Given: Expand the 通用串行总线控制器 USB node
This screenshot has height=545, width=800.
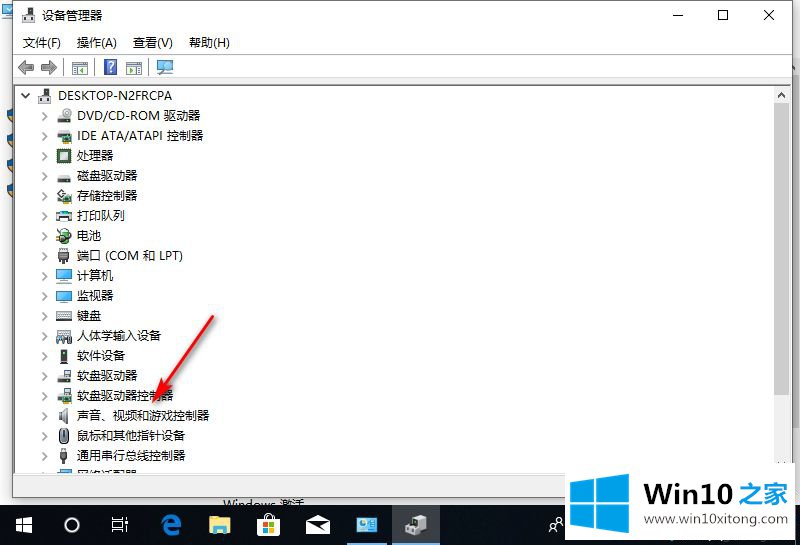Looking at the screenshot, I should [x=44, y=456].
